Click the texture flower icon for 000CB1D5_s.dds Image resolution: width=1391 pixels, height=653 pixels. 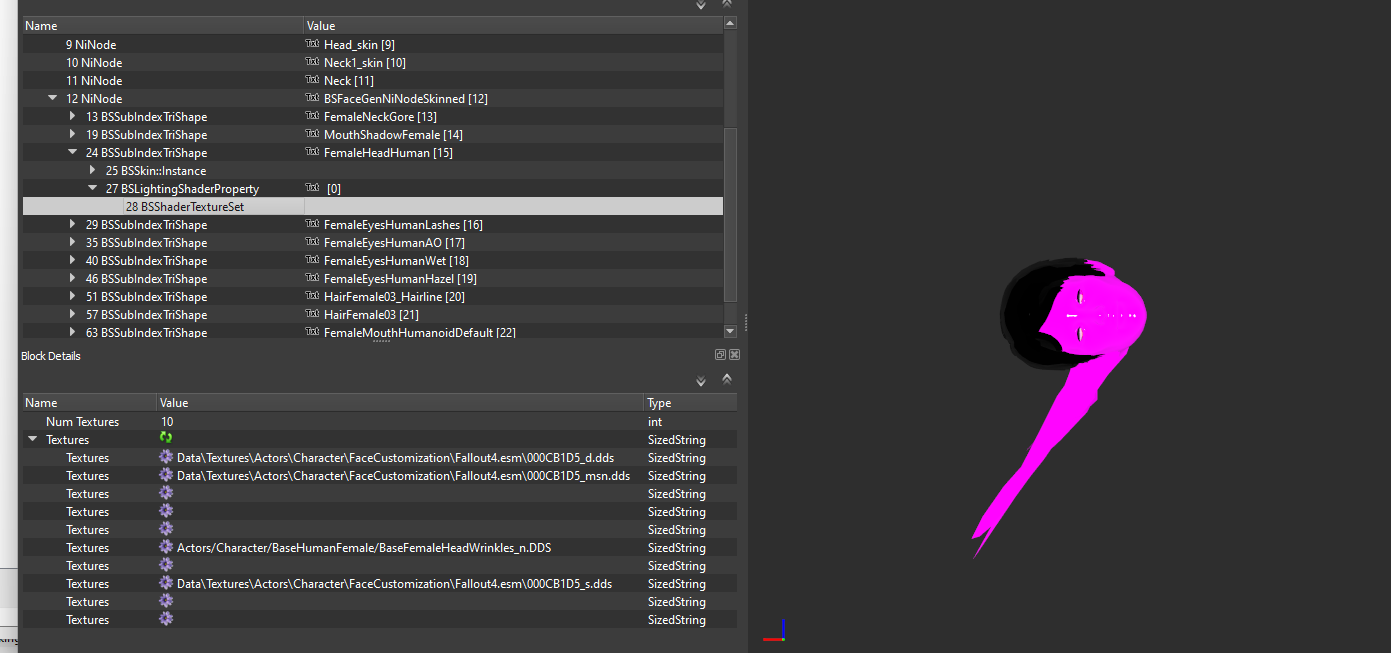(166, 583)
